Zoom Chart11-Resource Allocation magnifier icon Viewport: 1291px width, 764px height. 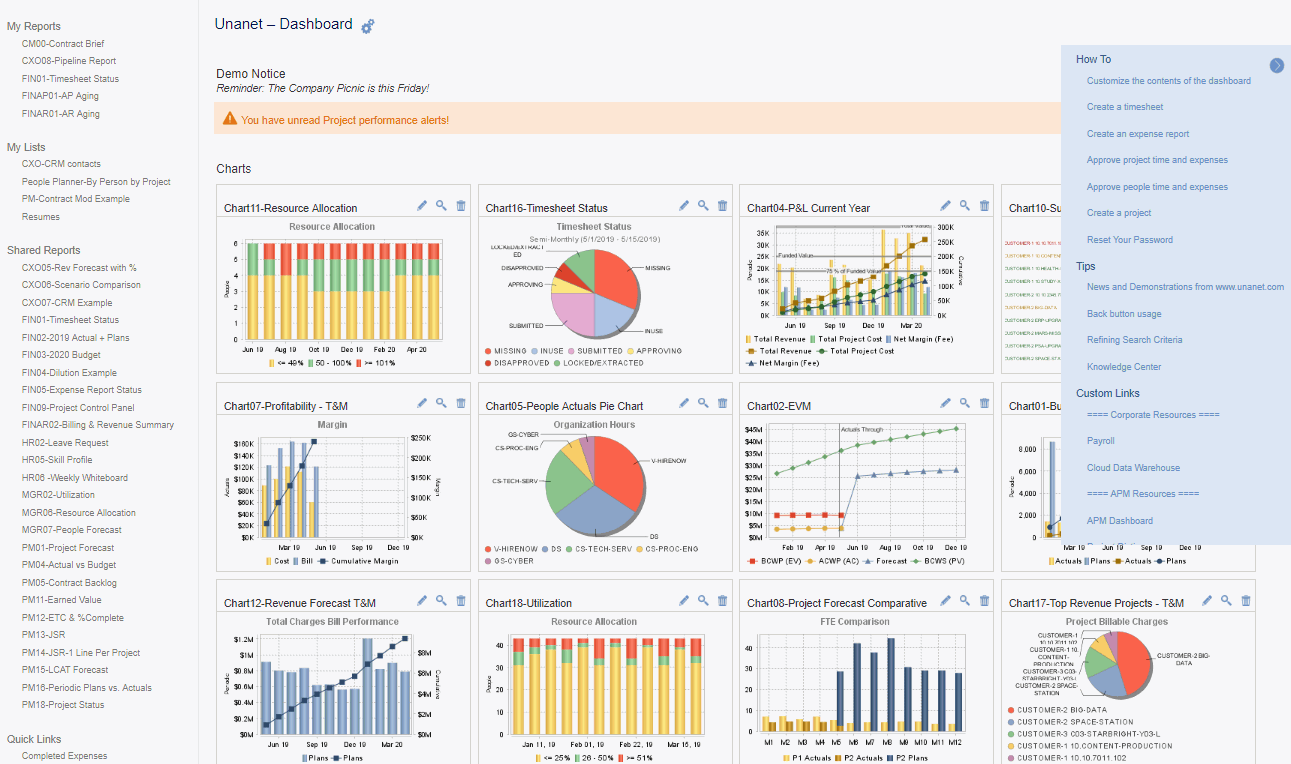point(441,205)
